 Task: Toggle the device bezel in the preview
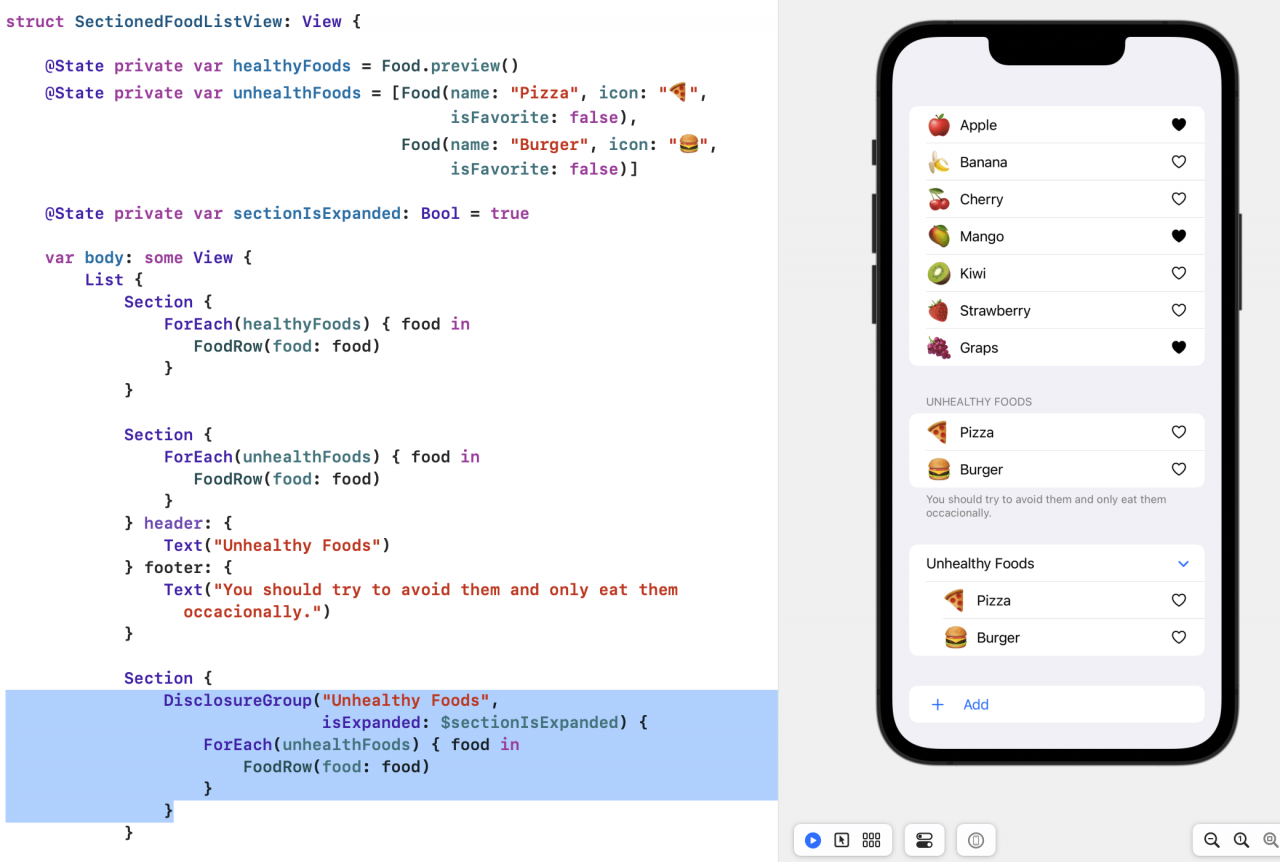(975, 840)
